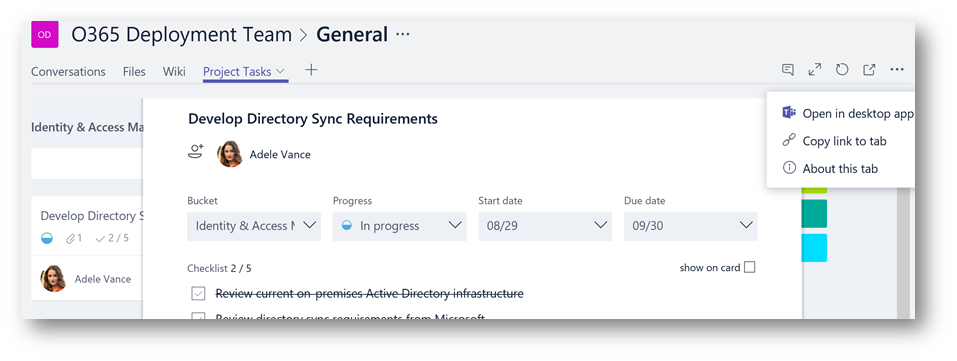Viewport: 957px width, 361px height.
Task: Add a new tab with plus icon
Action: point(311,70)
